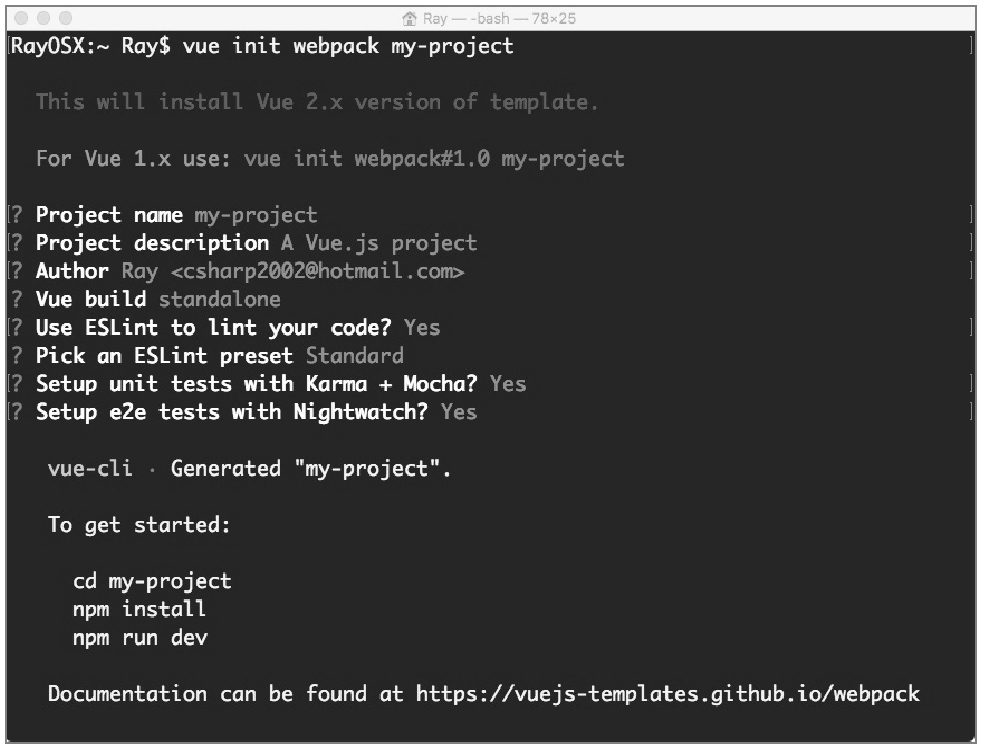984x748 pixels.
Task: Click the 'cd my-project' command line
Action: (x=152, y=582)
